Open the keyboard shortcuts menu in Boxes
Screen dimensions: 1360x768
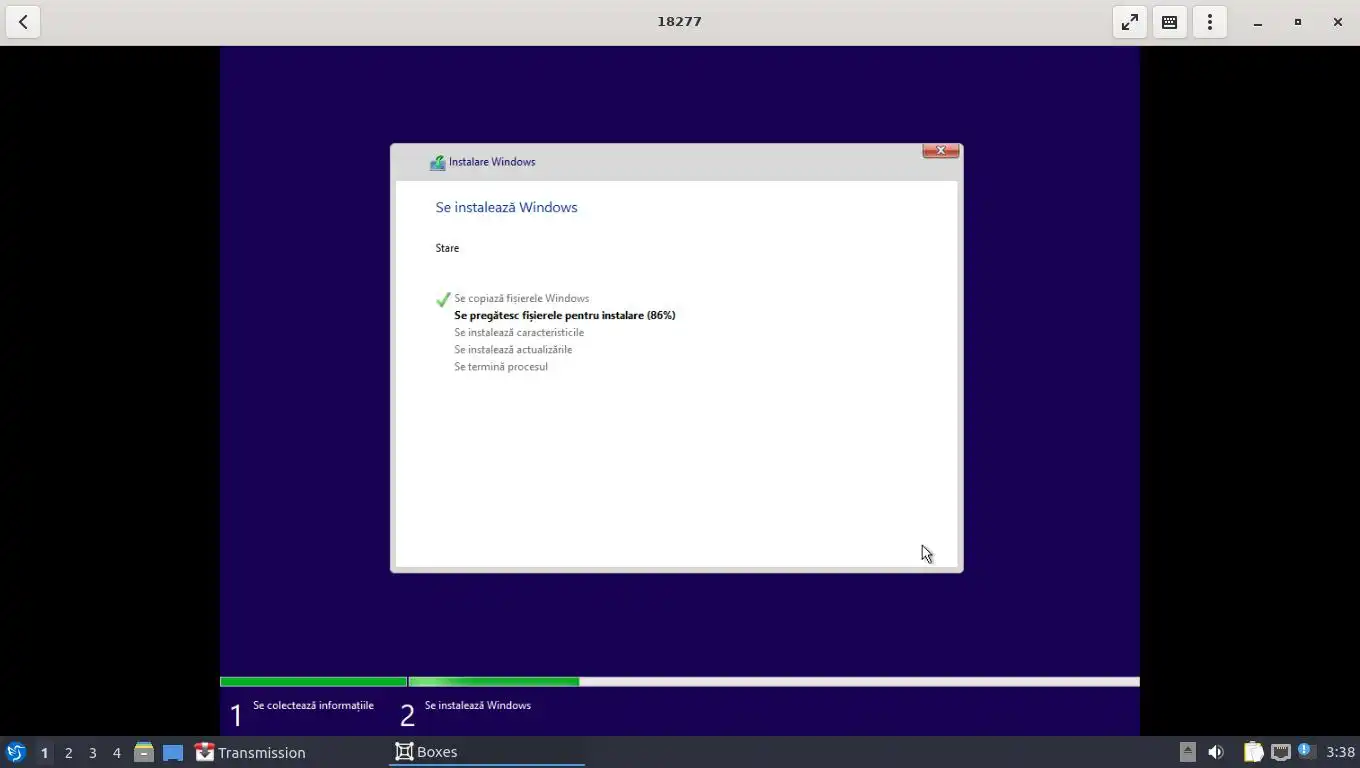[1169, 22]
